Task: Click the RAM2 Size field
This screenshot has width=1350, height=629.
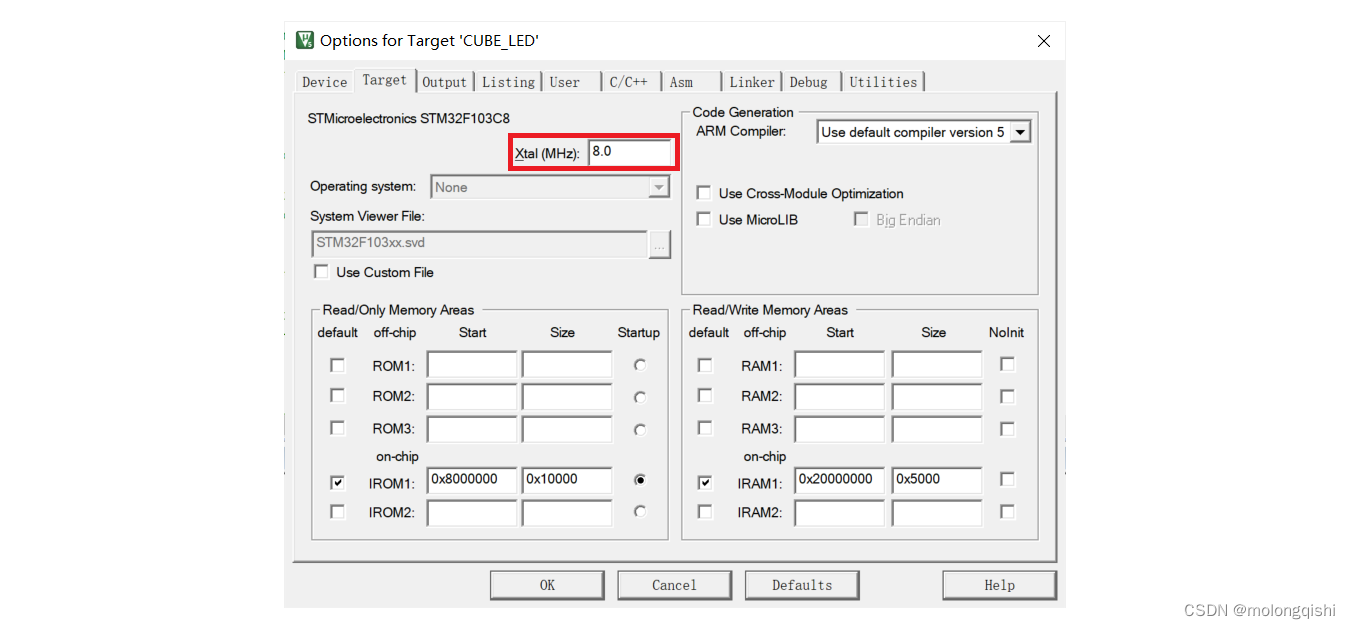Action: [937, 396]
